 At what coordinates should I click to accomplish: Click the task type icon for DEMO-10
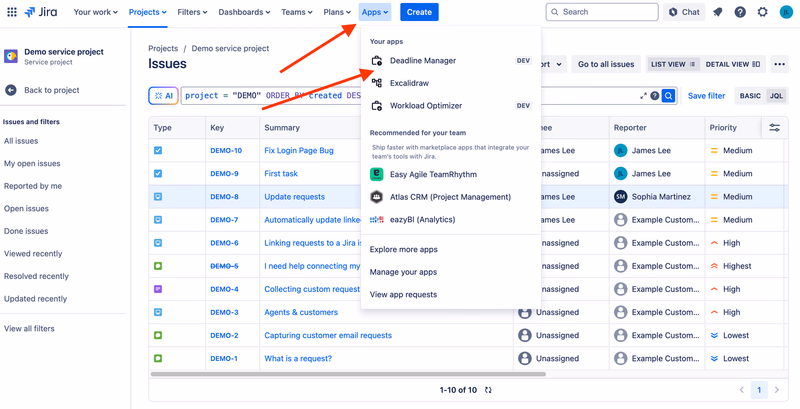coord(158,151)
